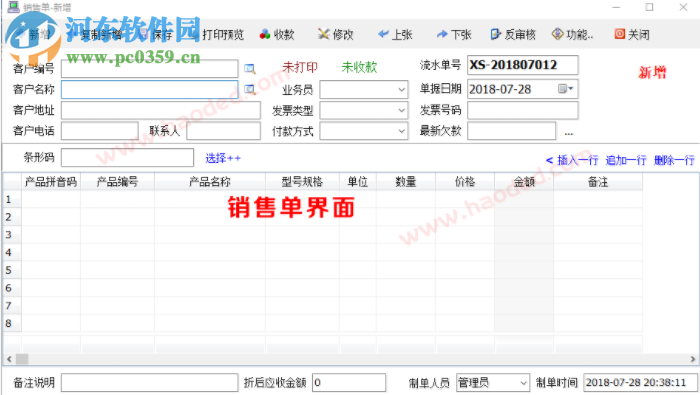
Task: Click the horizontal scrollbar right arrow
Action: (692, 359)
